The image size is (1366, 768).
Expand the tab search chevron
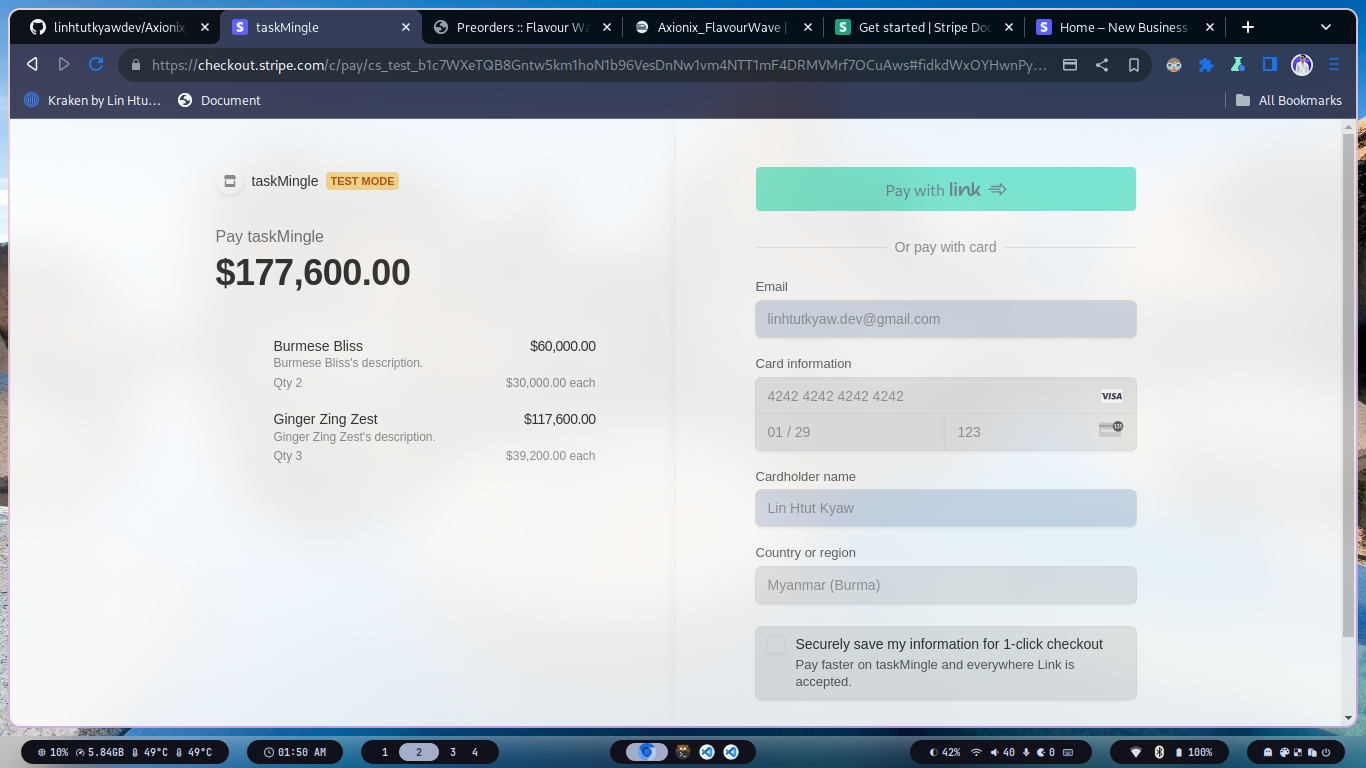pos(1326,27)
